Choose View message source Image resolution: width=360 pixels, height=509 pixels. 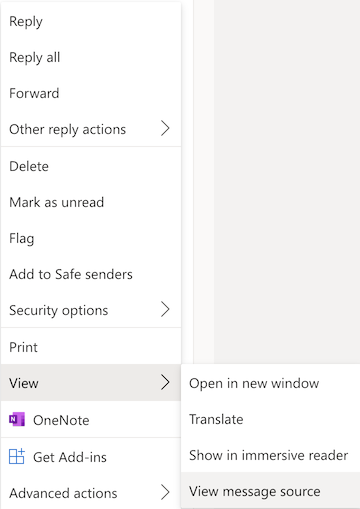coord(270,491)
